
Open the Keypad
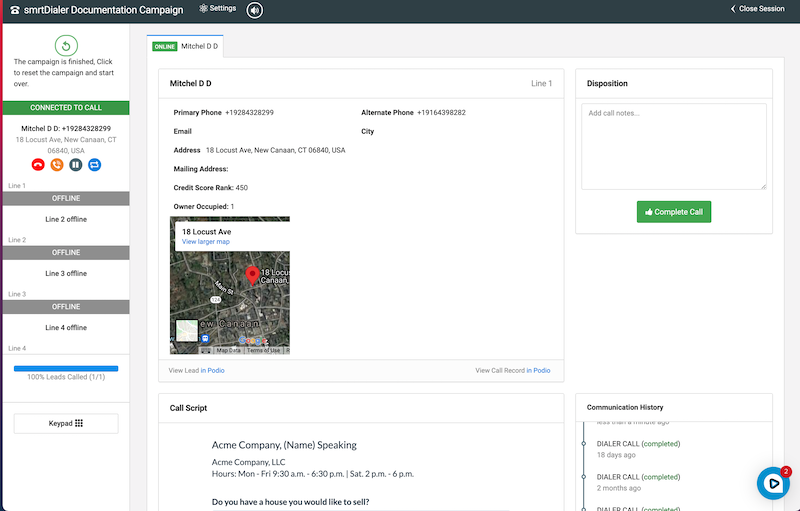coord(66,423)
